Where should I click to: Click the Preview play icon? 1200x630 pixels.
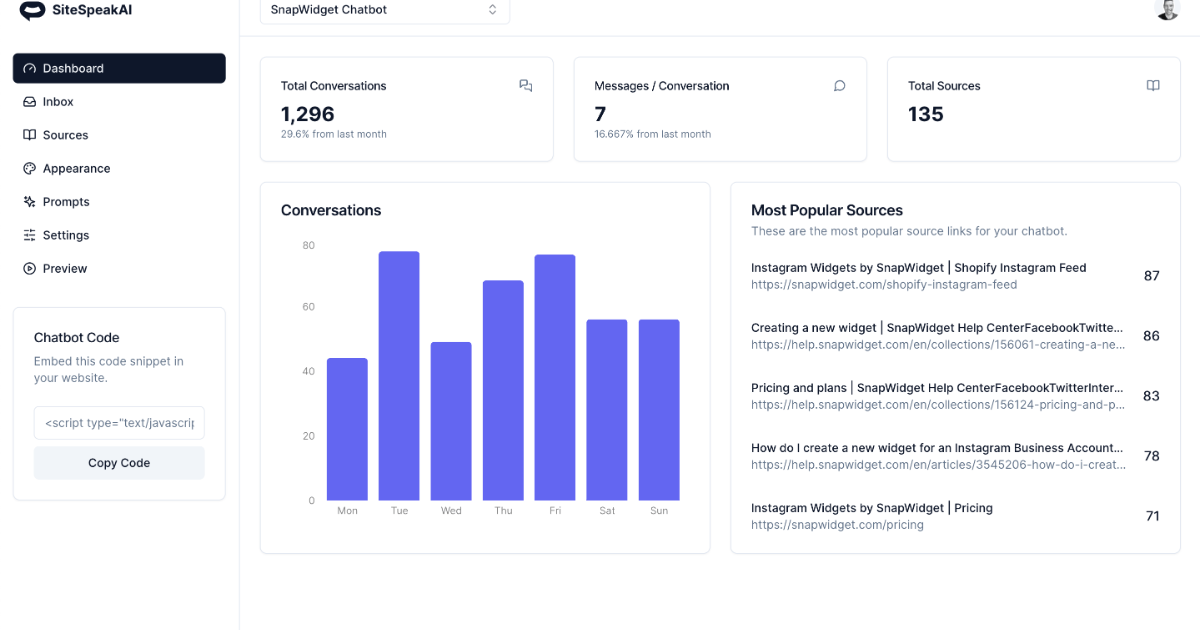click(x=30, y=269)
